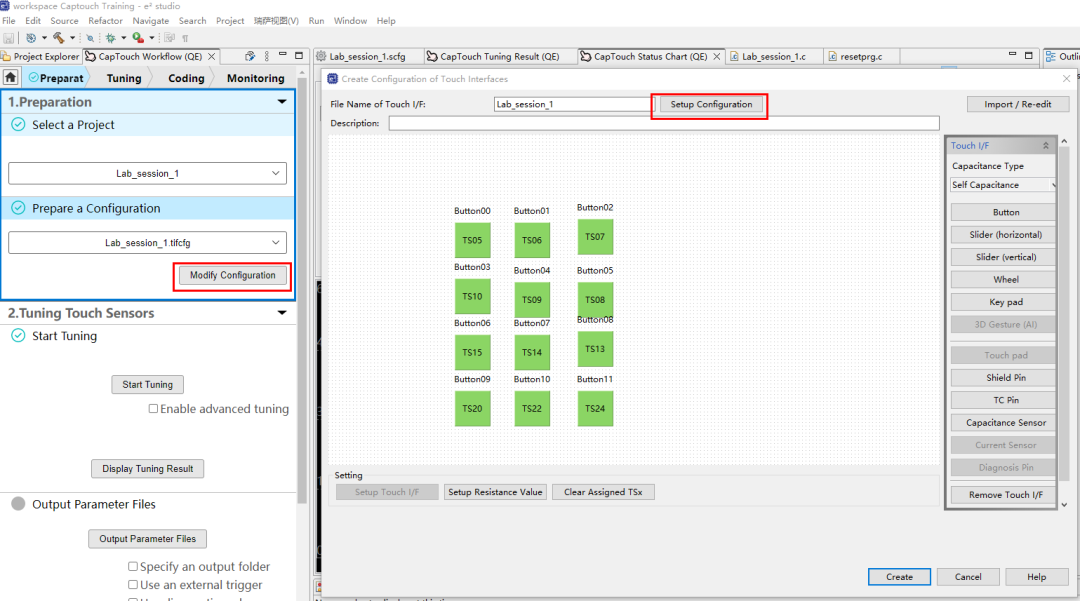
Task: Maximize the CapTouch Workflow view
Action: pyautogui.click(x=299, y=56)
